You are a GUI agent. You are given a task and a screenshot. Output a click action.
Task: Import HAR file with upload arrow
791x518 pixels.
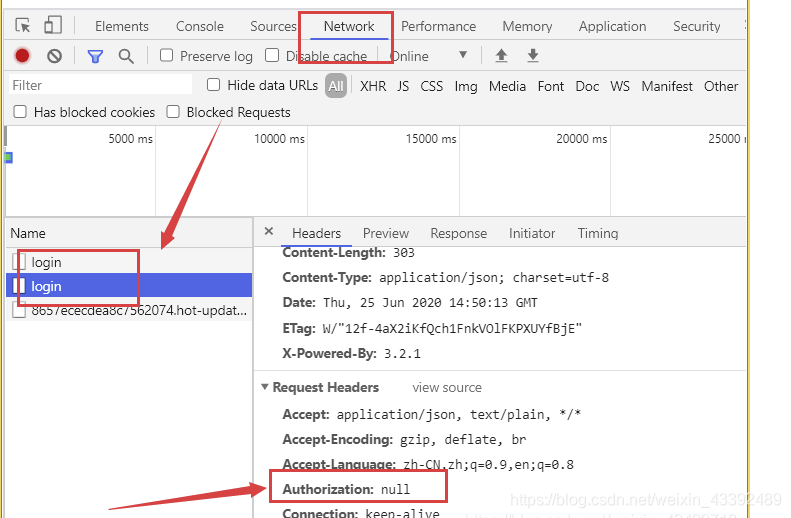point(501,55)
